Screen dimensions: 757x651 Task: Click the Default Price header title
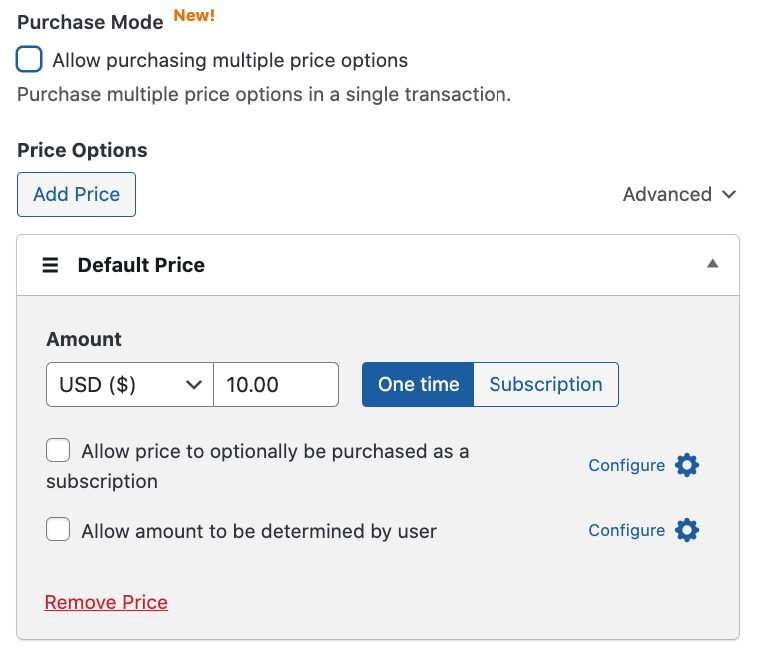[141, 265]
